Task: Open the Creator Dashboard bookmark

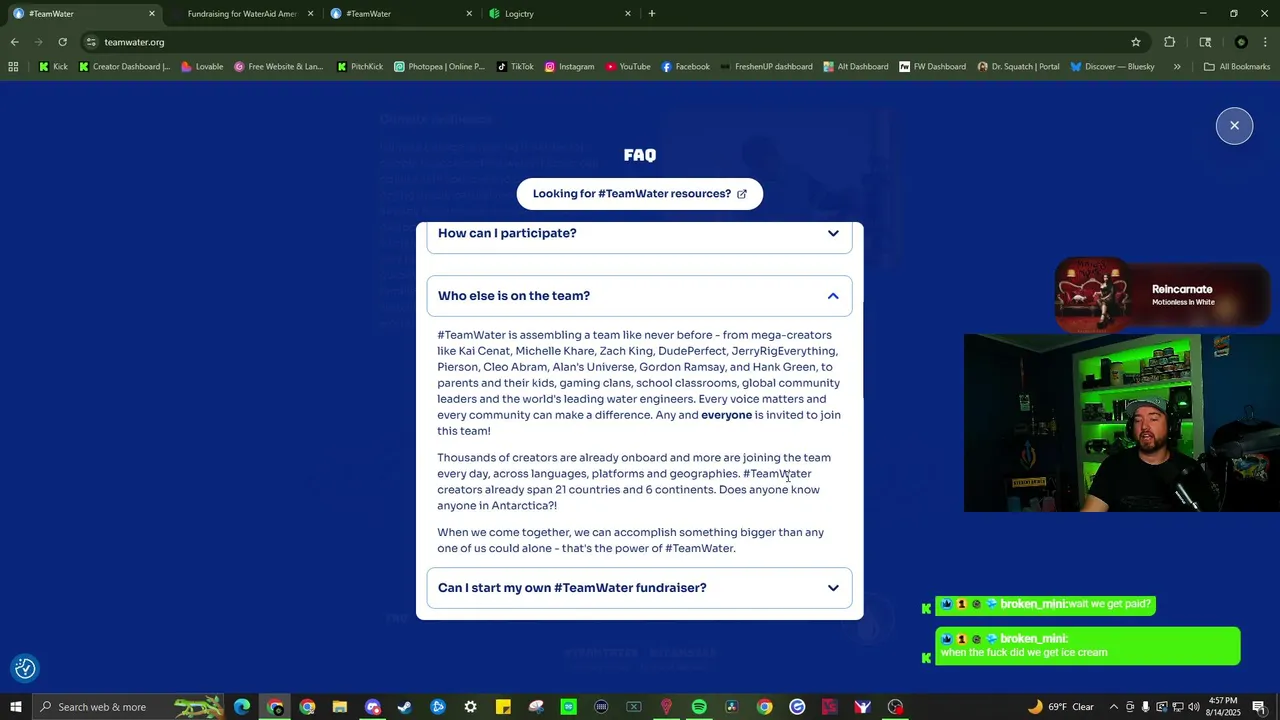Action: click(x=124, y=67)
